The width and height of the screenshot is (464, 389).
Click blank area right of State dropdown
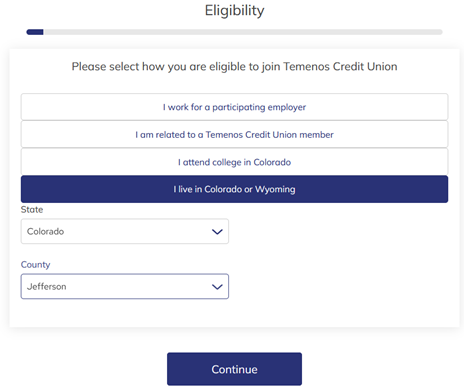pyautogui.click(x=338, y=231)
